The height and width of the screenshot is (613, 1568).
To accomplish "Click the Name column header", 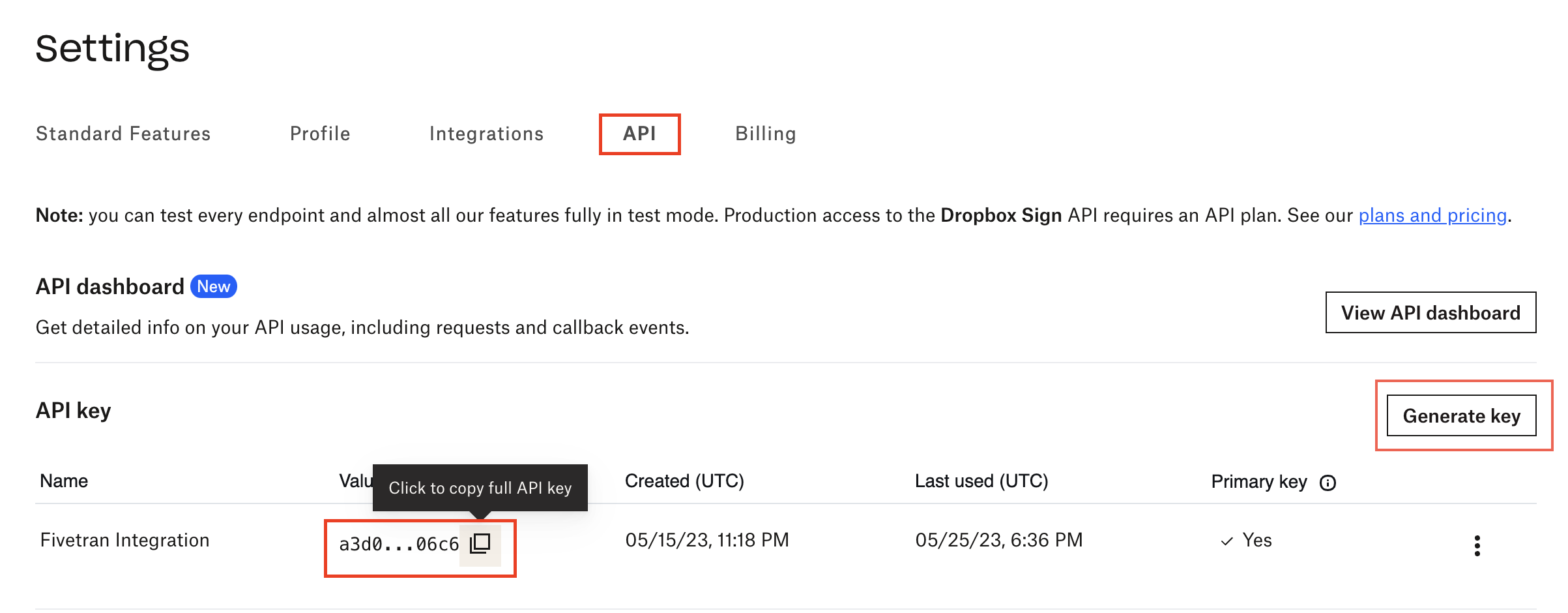I will click(x=64, y=481).
